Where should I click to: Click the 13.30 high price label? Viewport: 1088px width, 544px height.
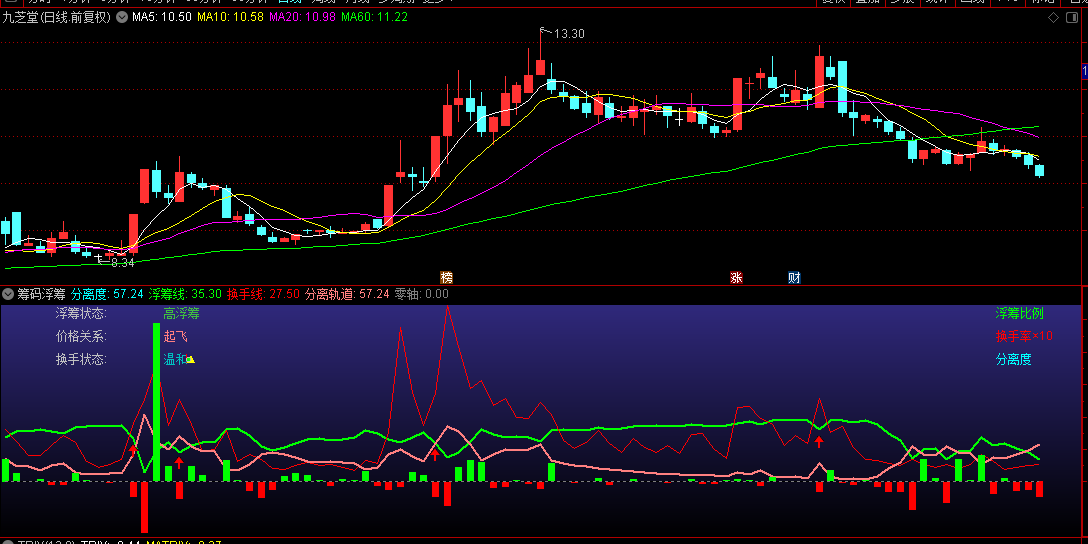(568, 33)
